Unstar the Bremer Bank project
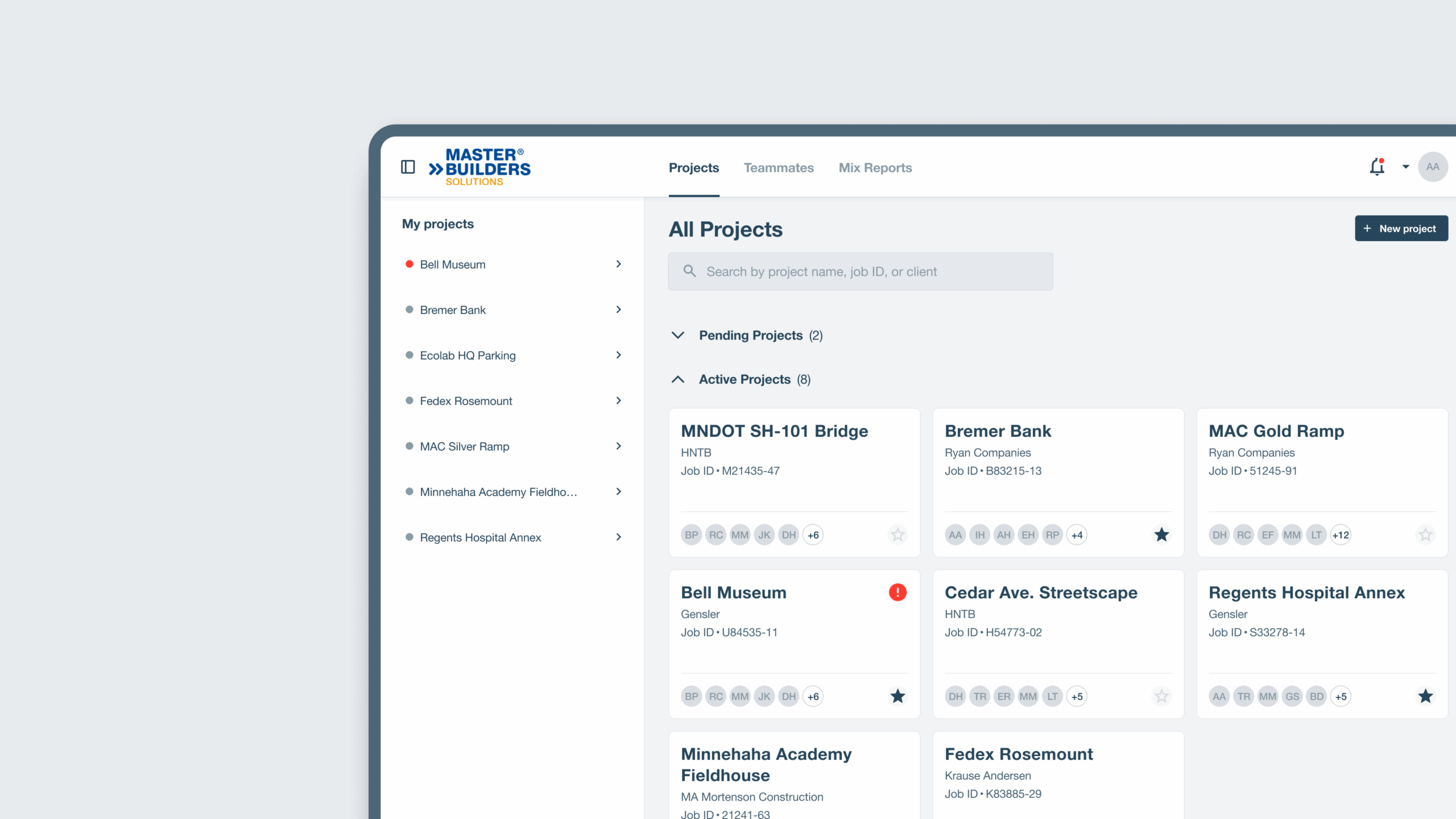Image resolution: width=1456 pixels, height=819 pixels. [x=1161, y=535]
